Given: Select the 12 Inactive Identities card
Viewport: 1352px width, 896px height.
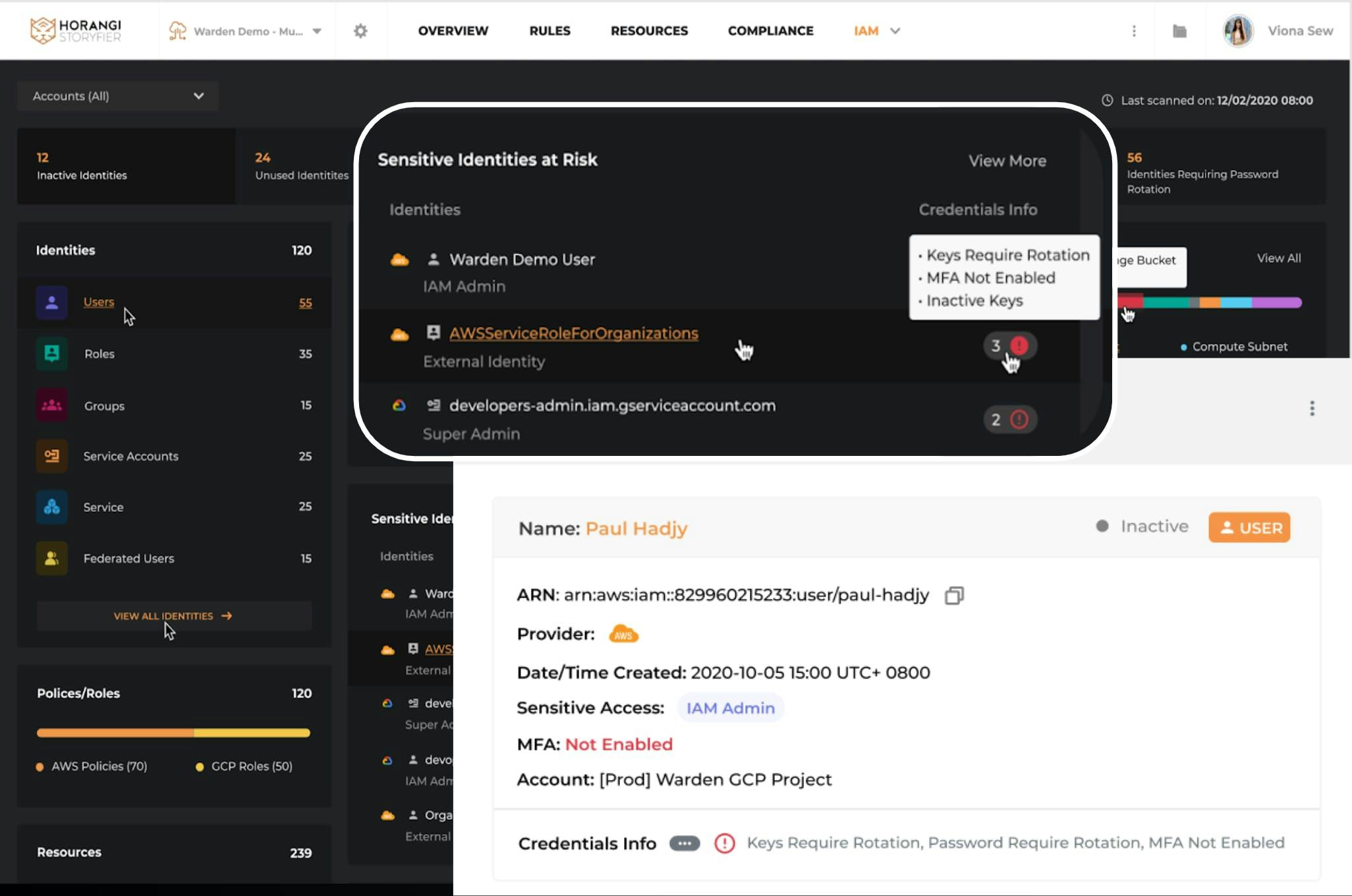Looking at the screenshot, I should 126,166.
